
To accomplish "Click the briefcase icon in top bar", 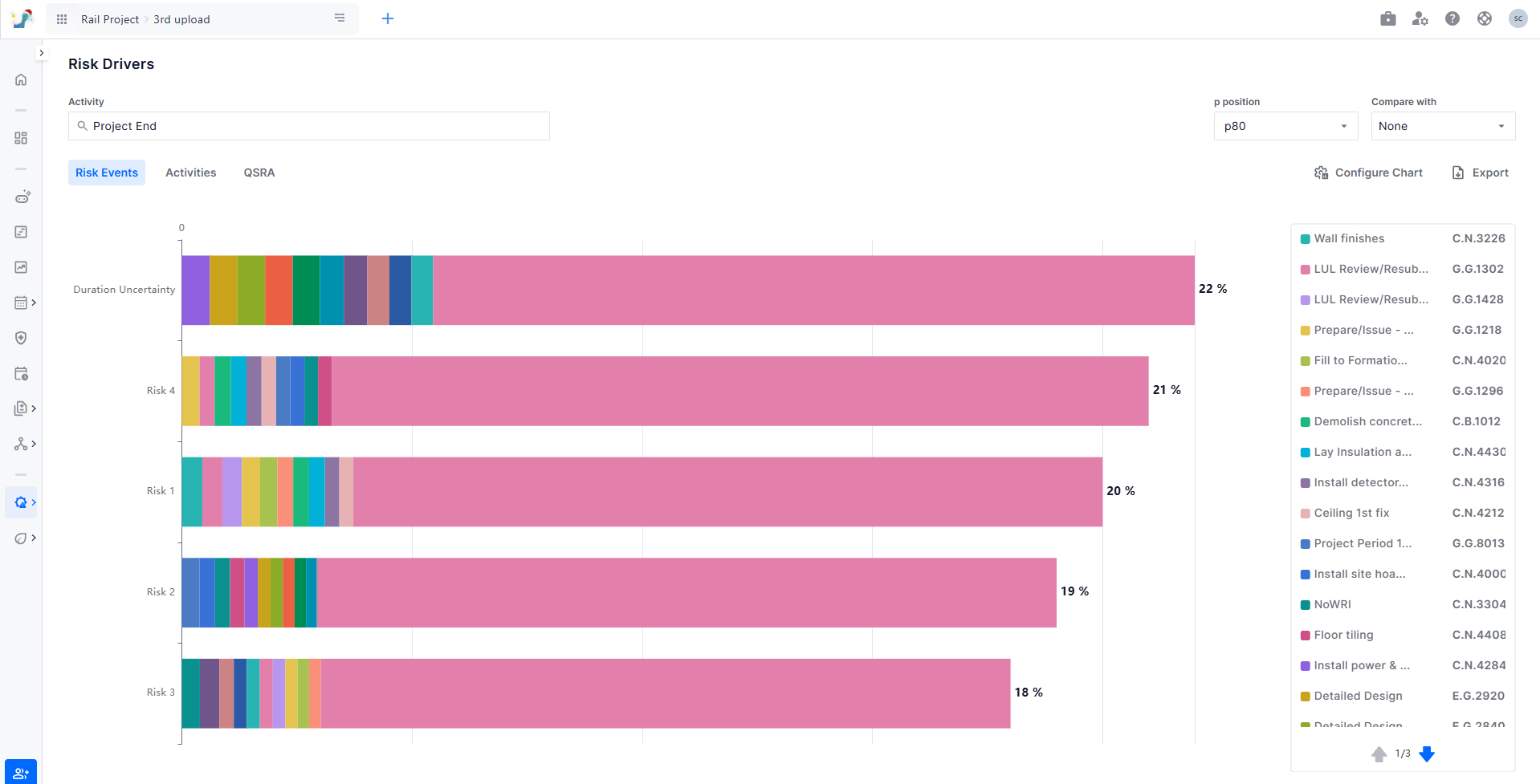I will tap(1387, 18).
